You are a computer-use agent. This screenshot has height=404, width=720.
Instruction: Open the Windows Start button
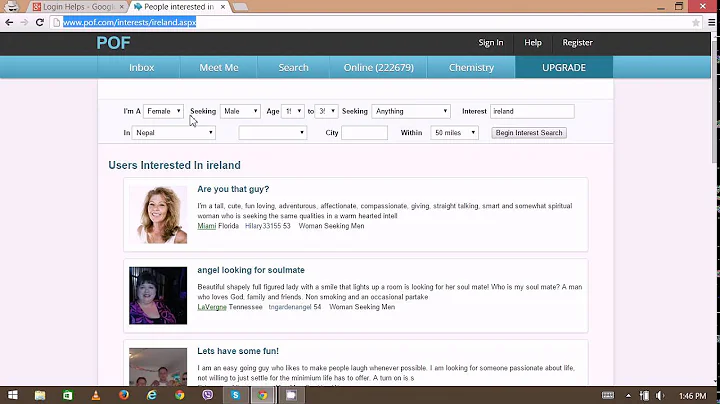click(13, 395)
